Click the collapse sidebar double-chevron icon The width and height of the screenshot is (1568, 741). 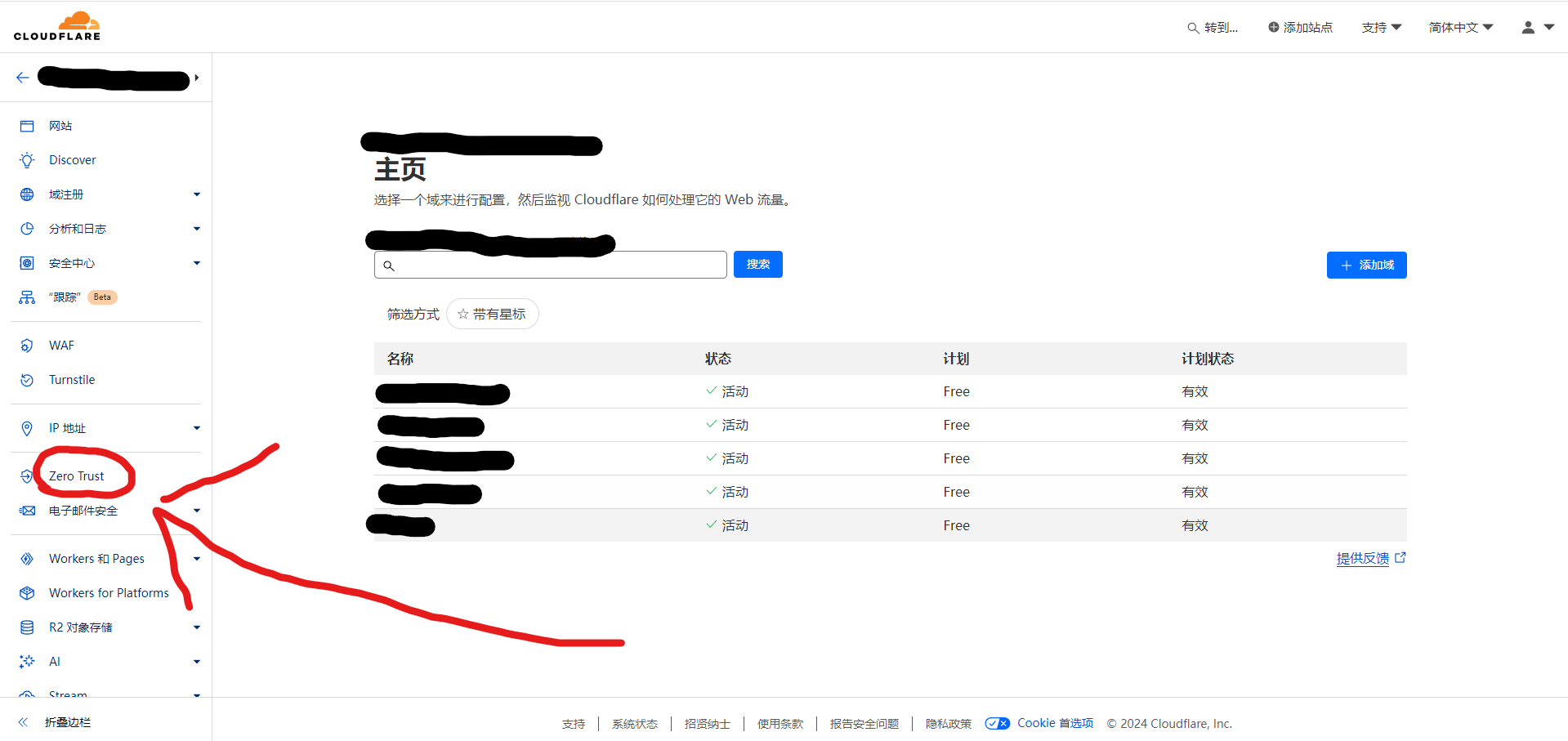pyautogui.click(x=23, y=722)
